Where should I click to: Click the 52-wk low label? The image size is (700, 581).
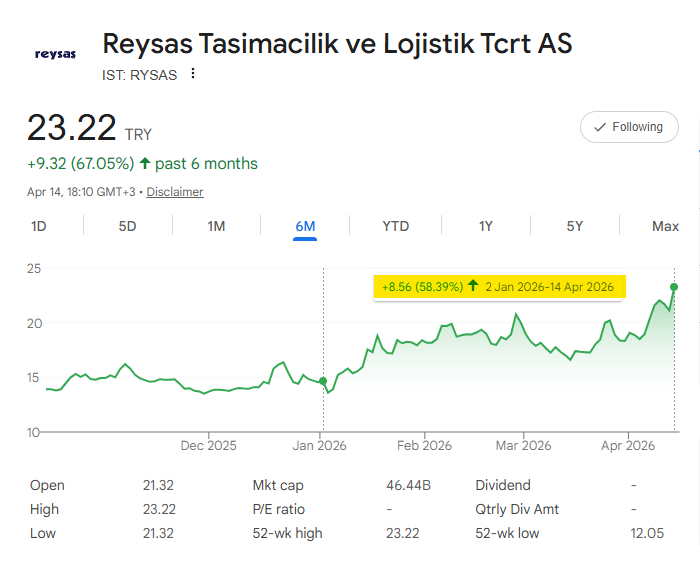coord(507,533)
